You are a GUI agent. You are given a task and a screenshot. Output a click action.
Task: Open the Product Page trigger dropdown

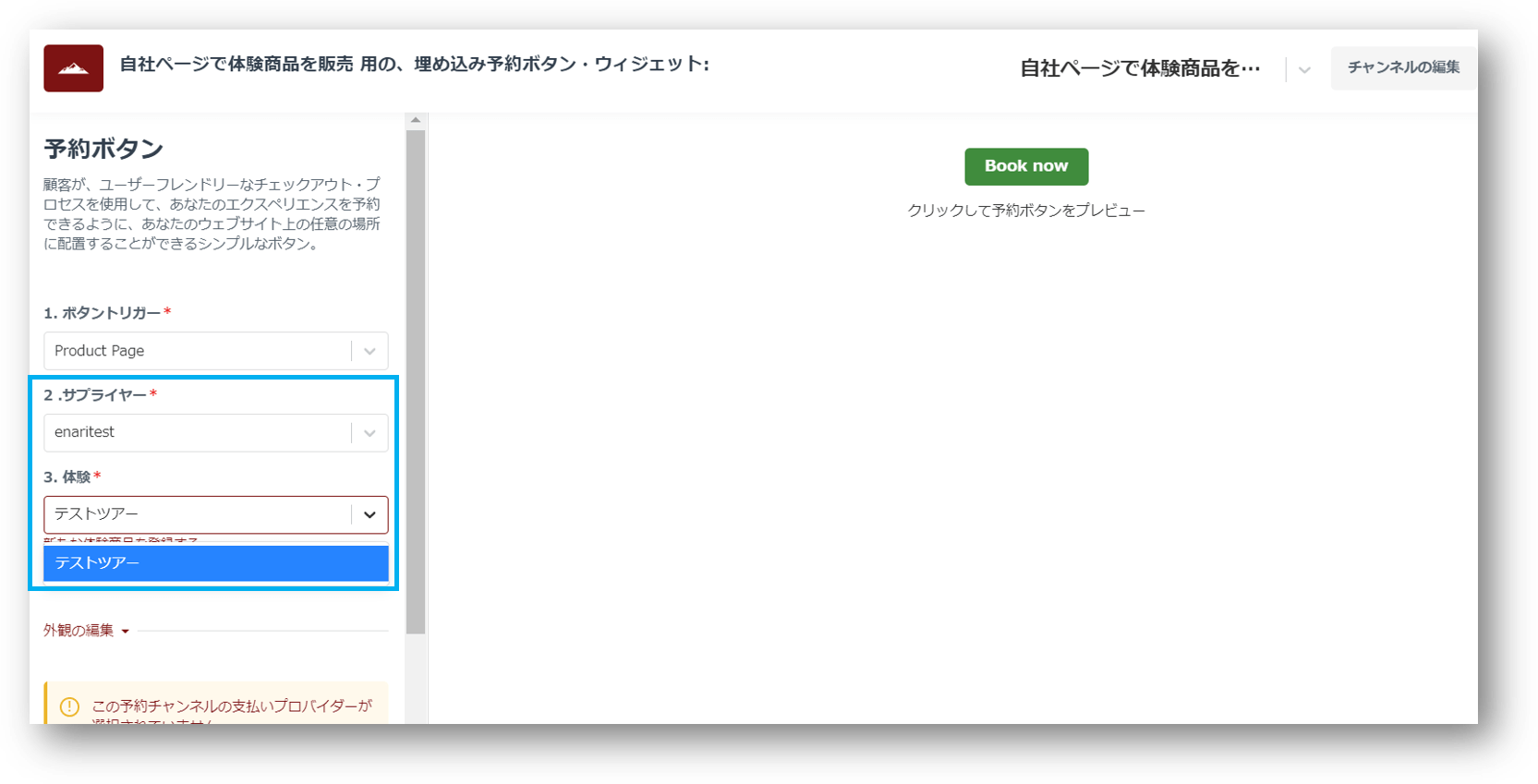coord(197,351)
